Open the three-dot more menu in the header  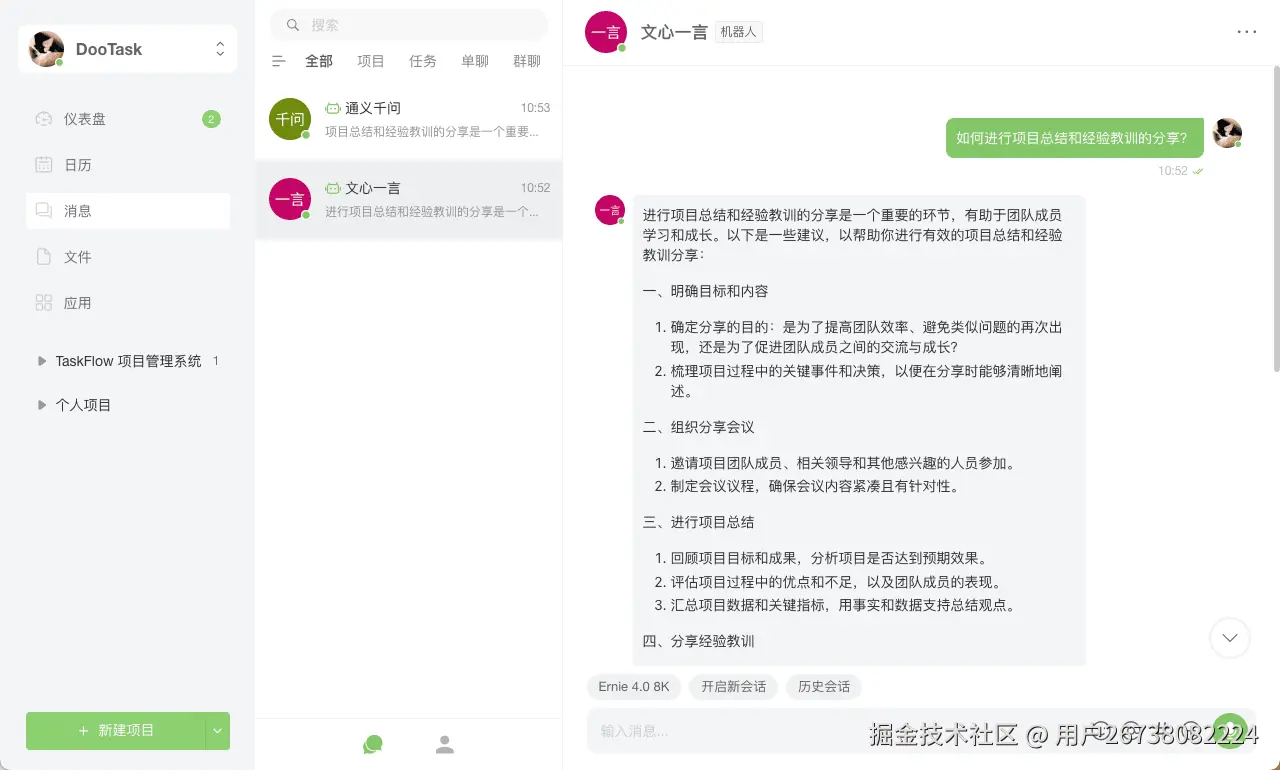pyautogui.click(x=1247, y=32)
